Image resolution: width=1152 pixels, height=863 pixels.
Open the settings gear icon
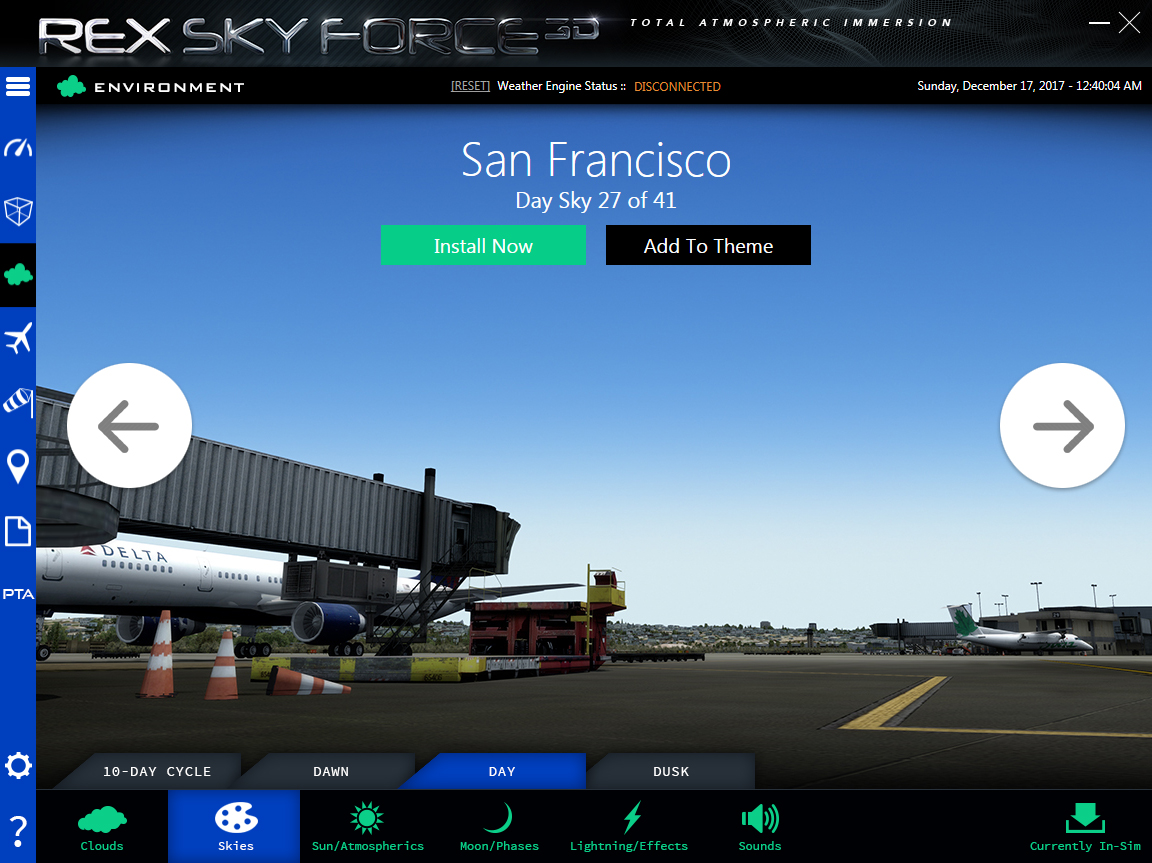pyautogui.click(x=18, y=765)
